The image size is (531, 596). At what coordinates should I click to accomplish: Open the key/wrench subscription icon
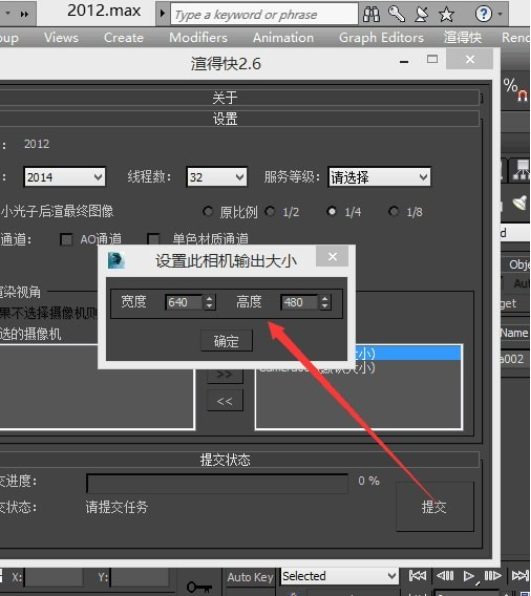click(x=396, y=14)
